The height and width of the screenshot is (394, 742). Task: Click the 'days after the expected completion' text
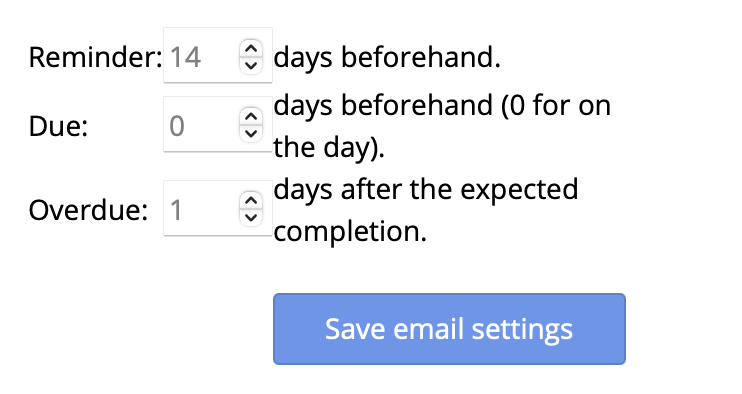[x=426, y=210]
